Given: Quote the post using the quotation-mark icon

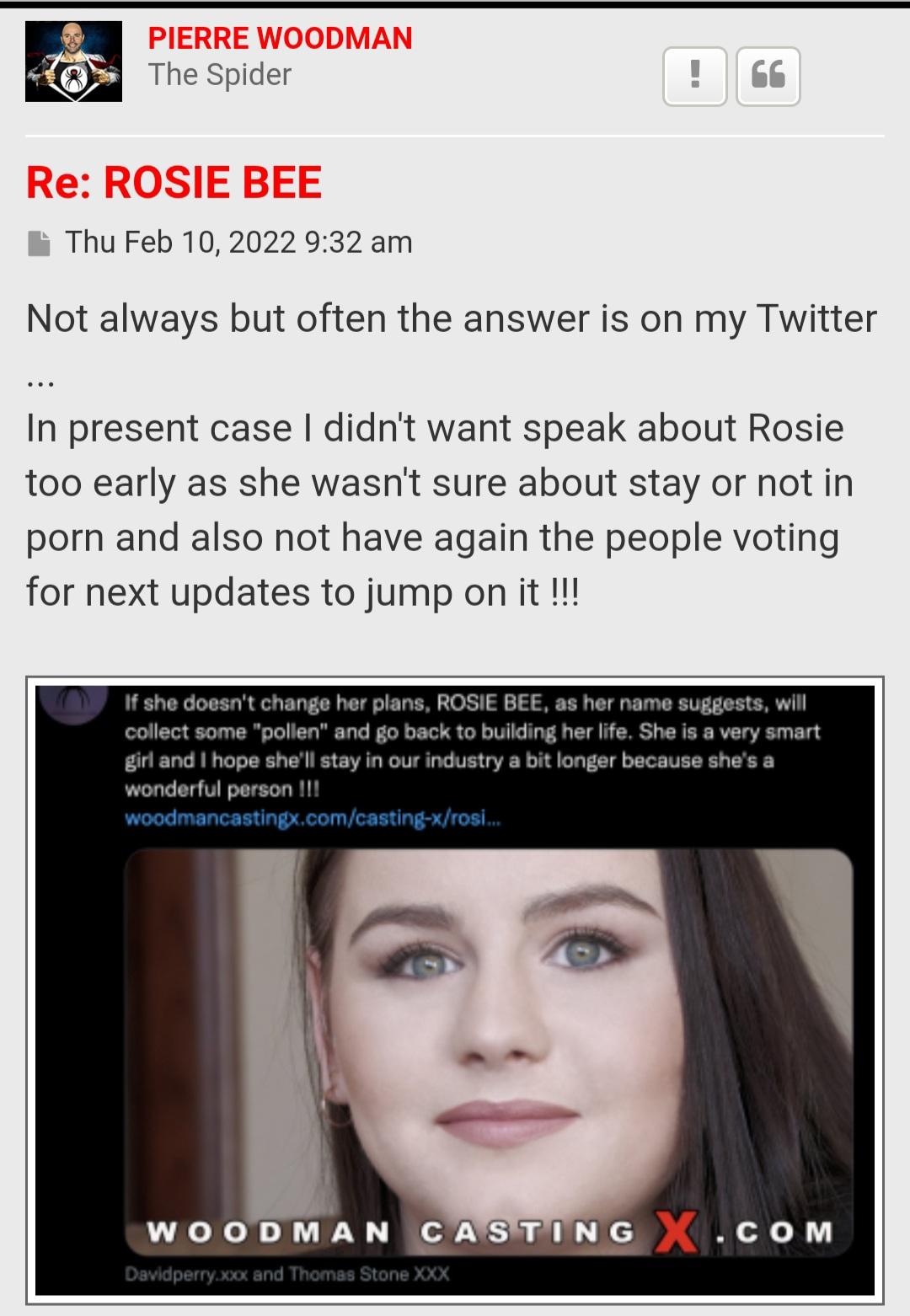Looking at the screenshot, I should (768, 76).
